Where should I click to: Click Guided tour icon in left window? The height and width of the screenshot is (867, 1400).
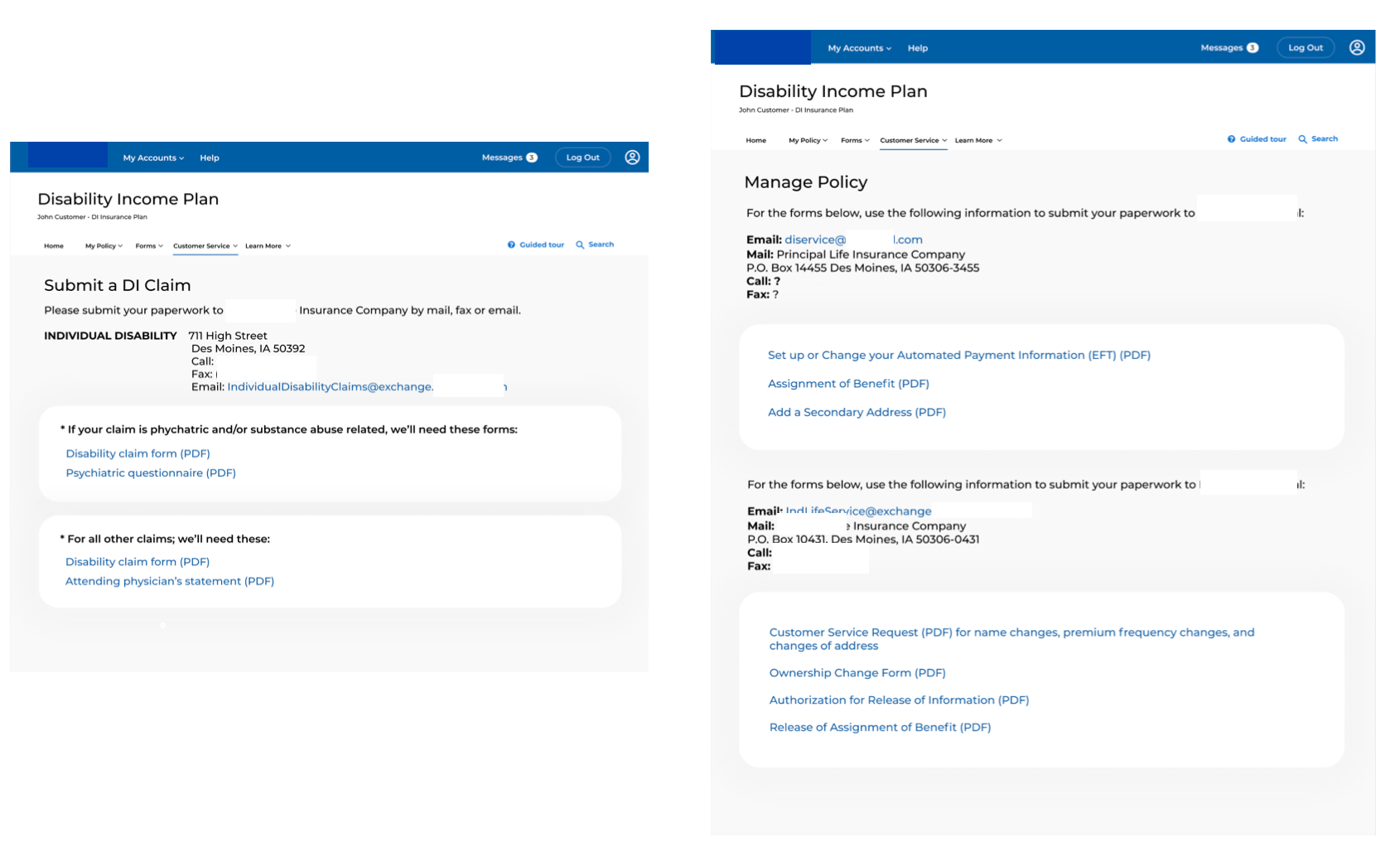[511, 245]
